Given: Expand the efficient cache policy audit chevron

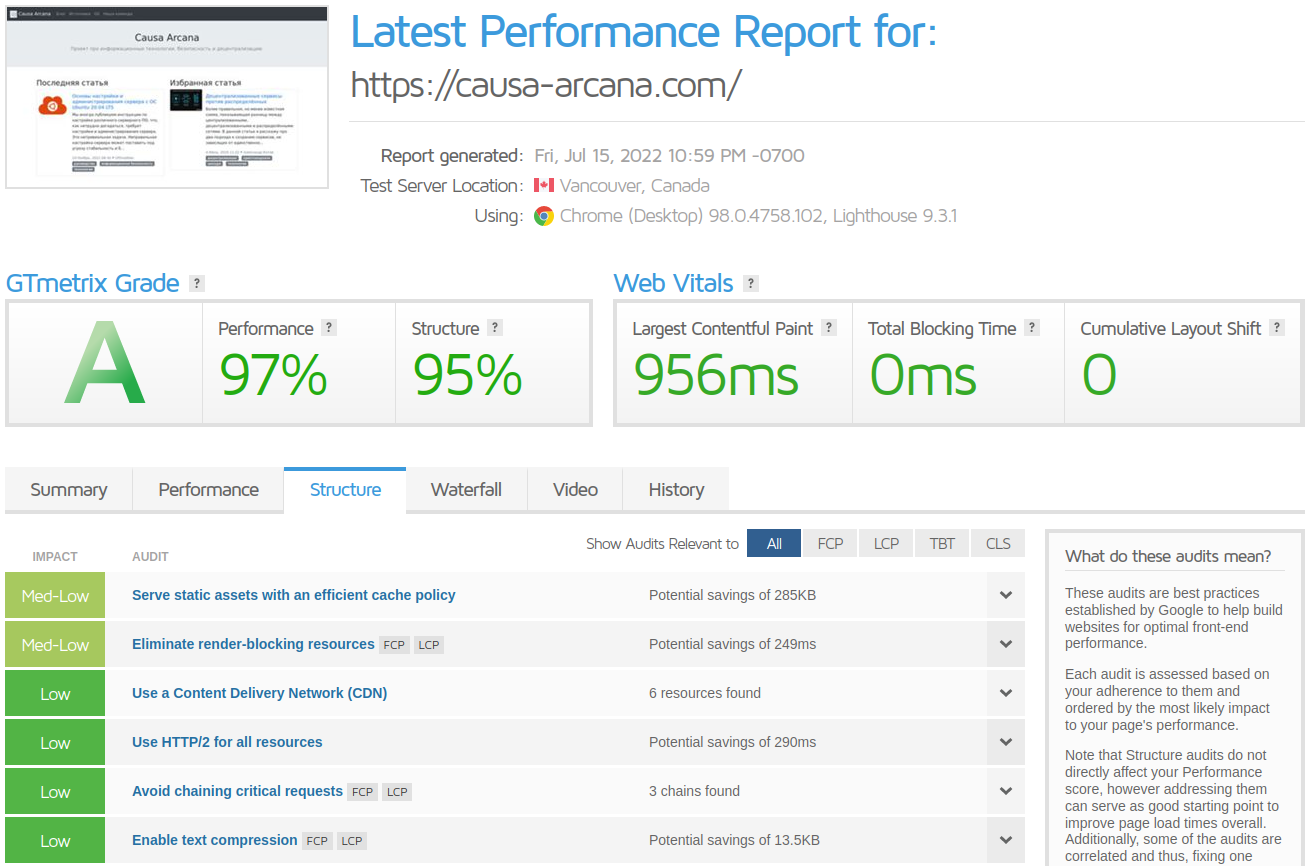Looking at the screenshot, I should tap(1006, 596).
